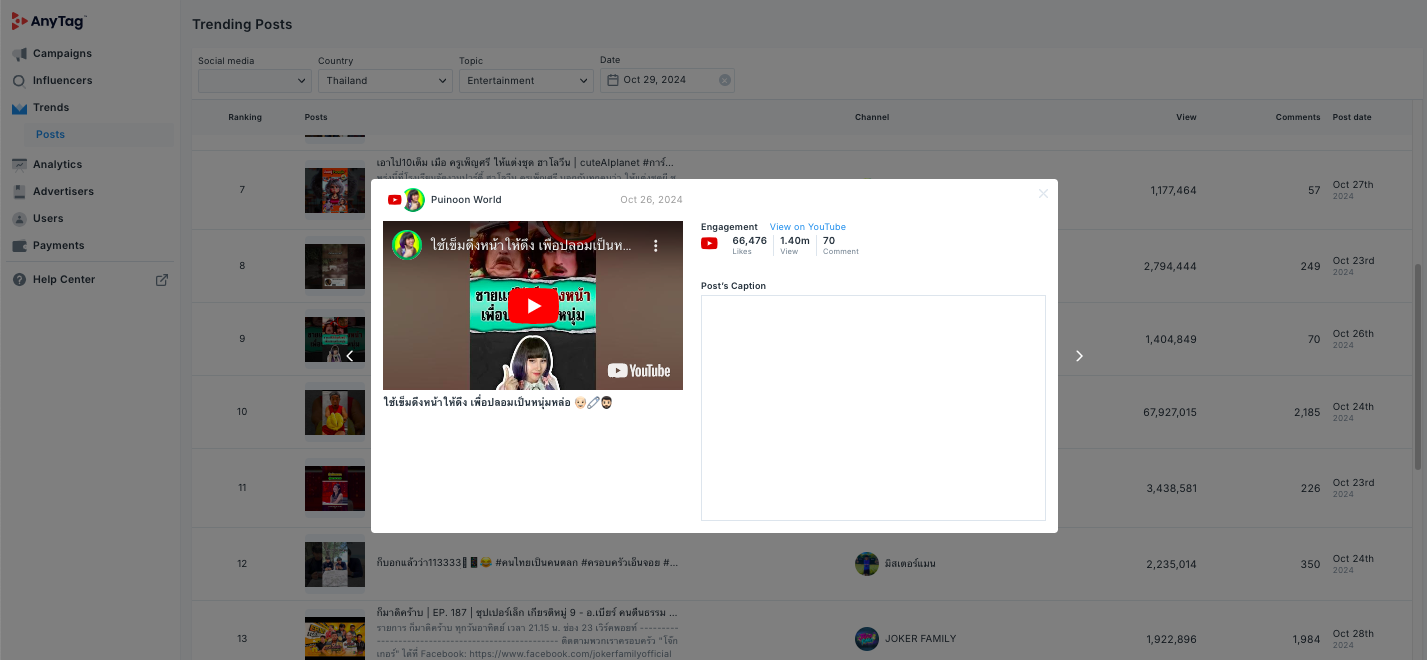Navigate to Influencers in sidebar

coord(62,81)
